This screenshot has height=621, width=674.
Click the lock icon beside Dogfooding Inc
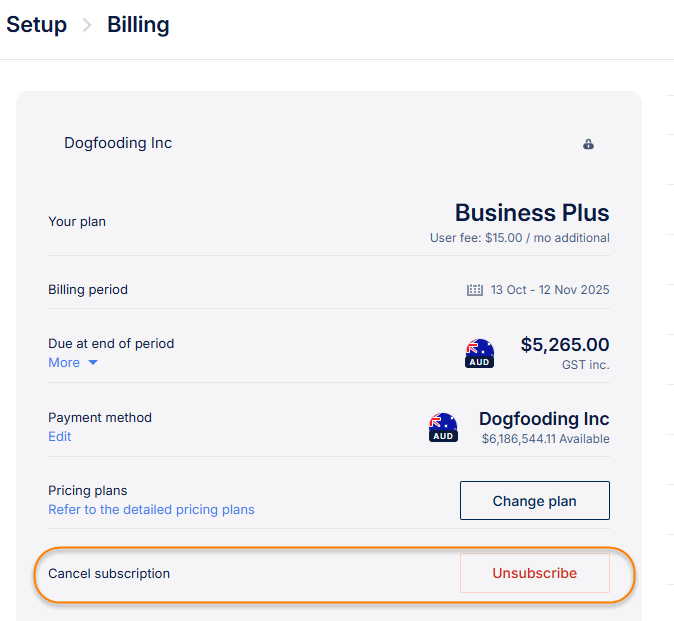click(x=588, y=144)
